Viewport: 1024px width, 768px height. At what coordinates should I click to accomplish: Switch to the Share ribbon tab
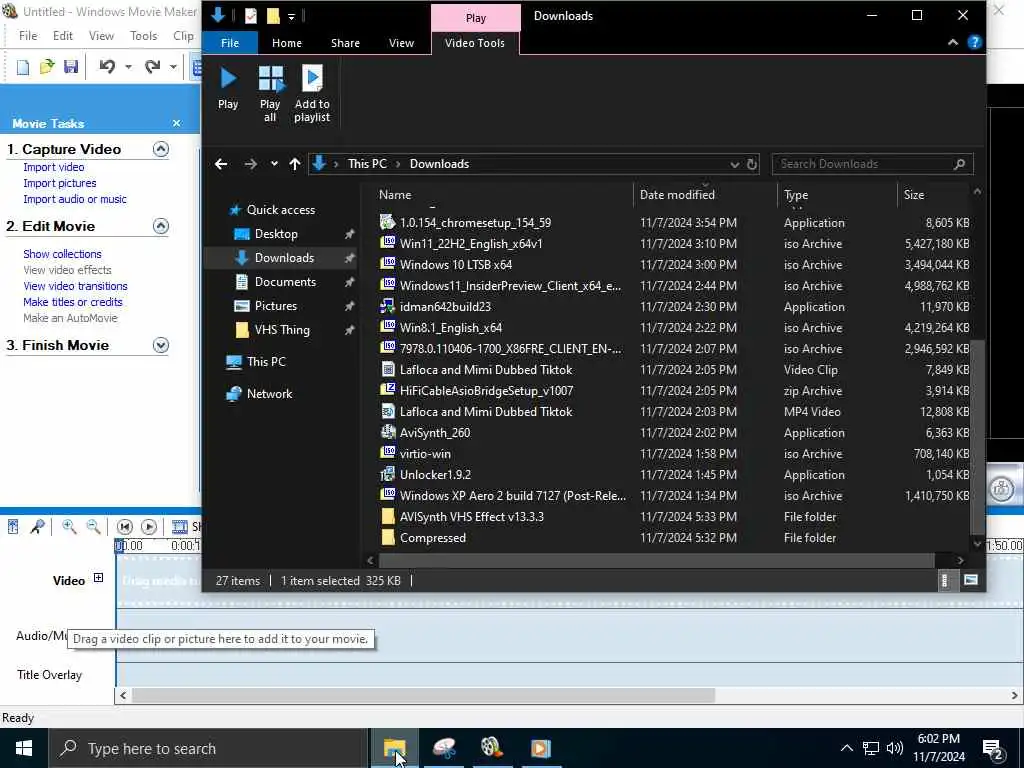[345, 43]
